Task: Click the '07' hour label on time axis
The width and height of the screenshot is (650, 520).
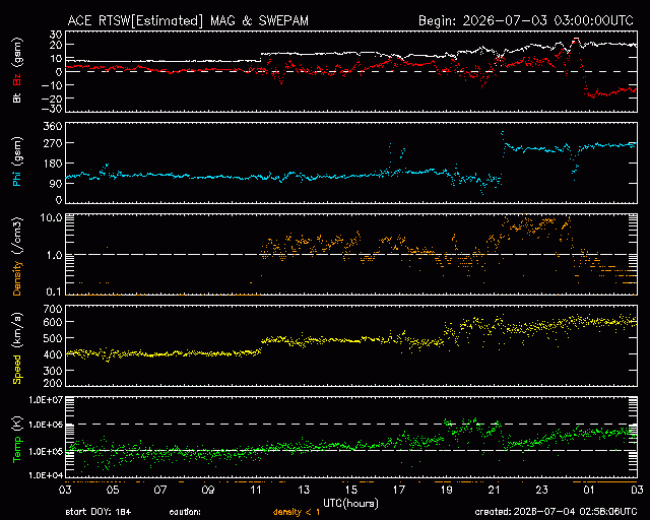Action: [x=160, y=490]
